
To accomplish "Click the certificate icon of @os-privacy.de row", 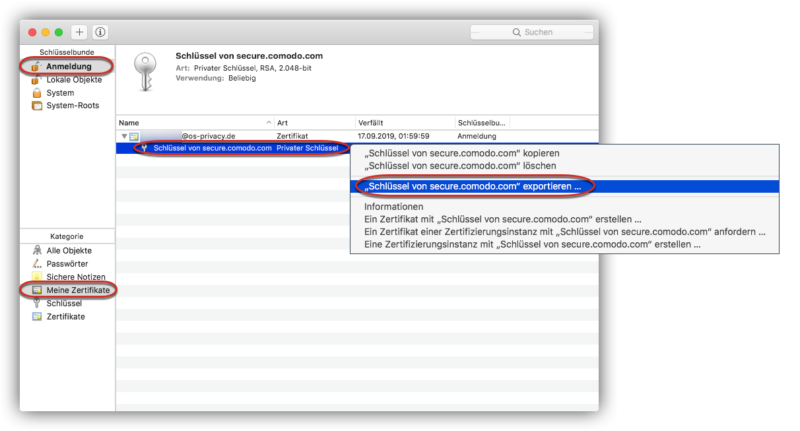I will (x=134, y=136).
